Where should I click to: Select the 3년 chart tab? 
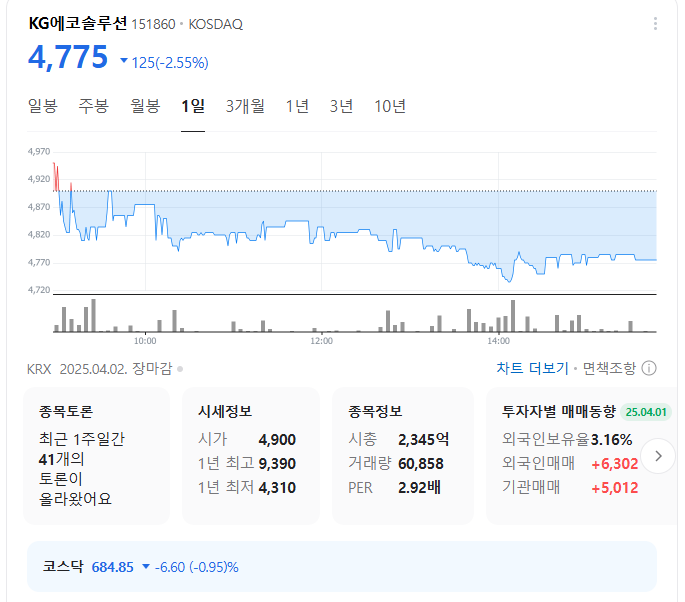[x=341, y=106]
